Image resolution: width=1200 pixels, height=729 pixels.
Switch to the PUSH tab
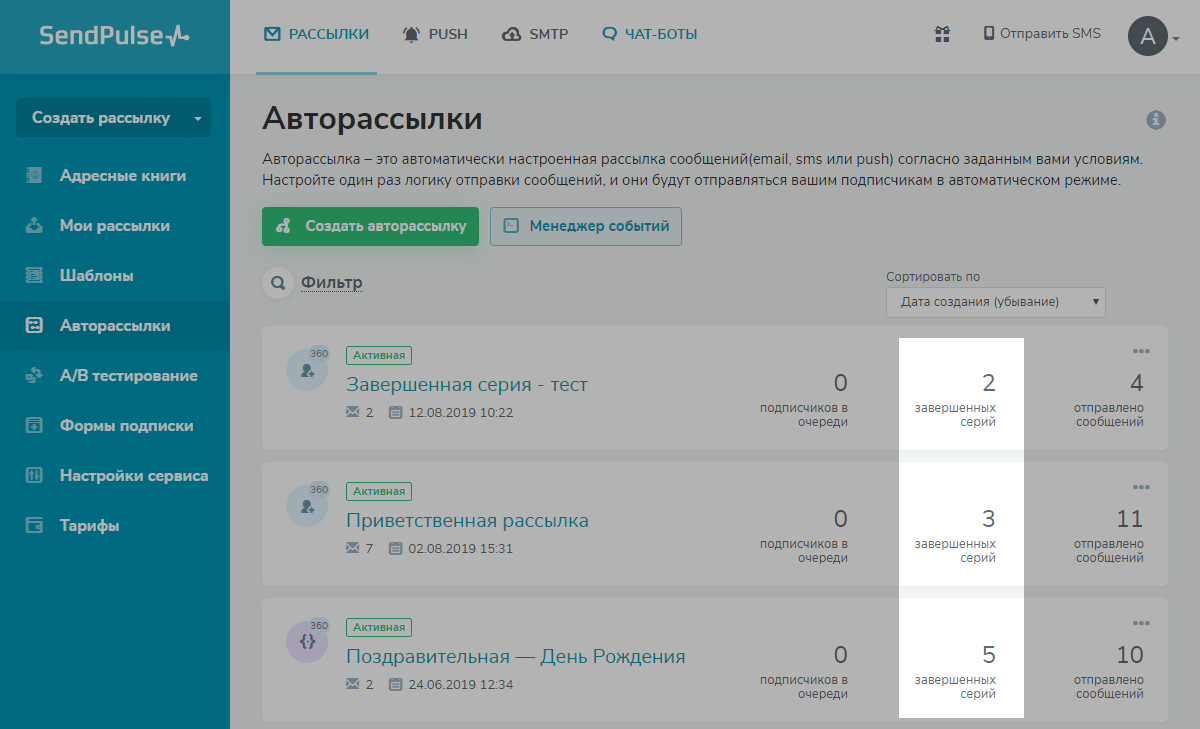(x=435, y=34)
